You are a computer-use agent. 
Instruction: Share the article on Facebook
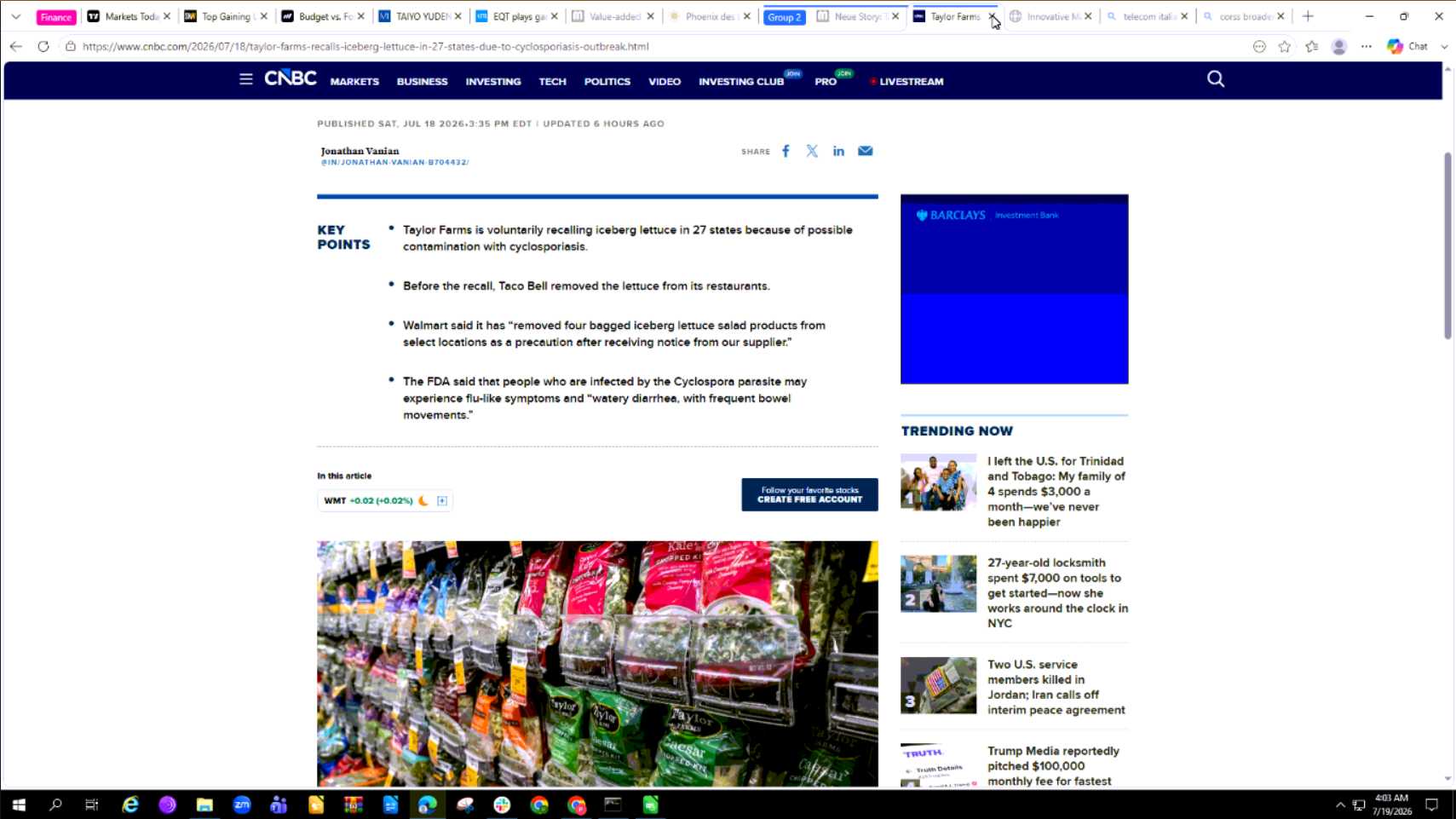click(786, 151)
